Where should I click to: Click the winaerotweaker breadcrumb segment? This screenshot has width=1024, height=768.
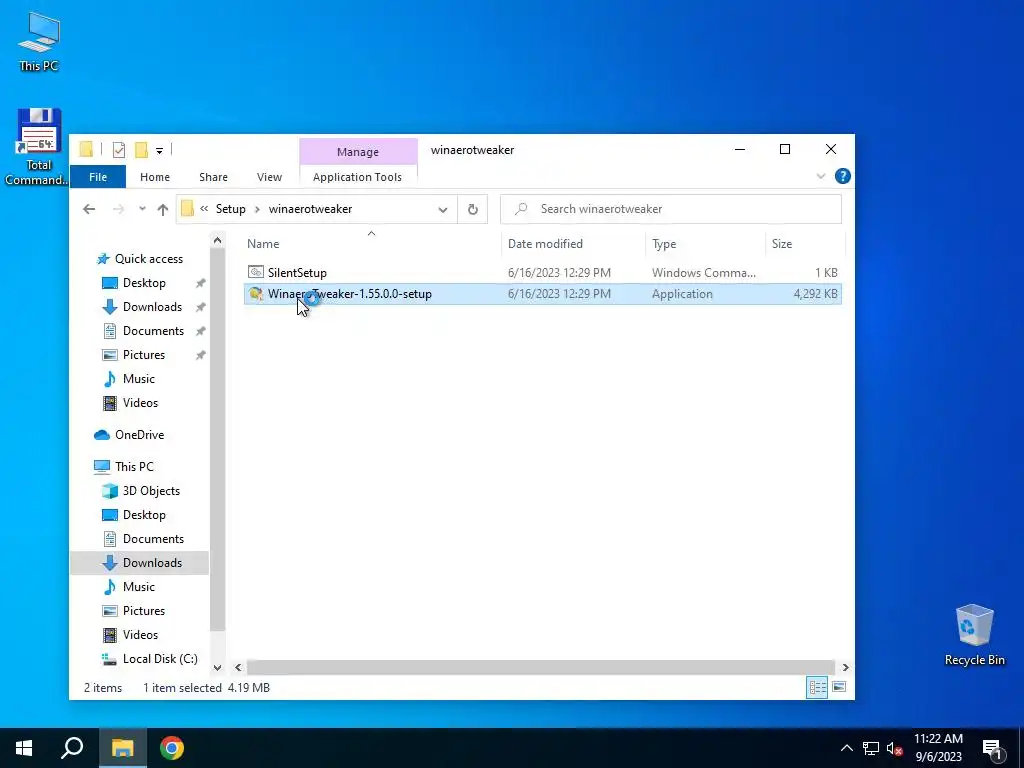point(310,209)
